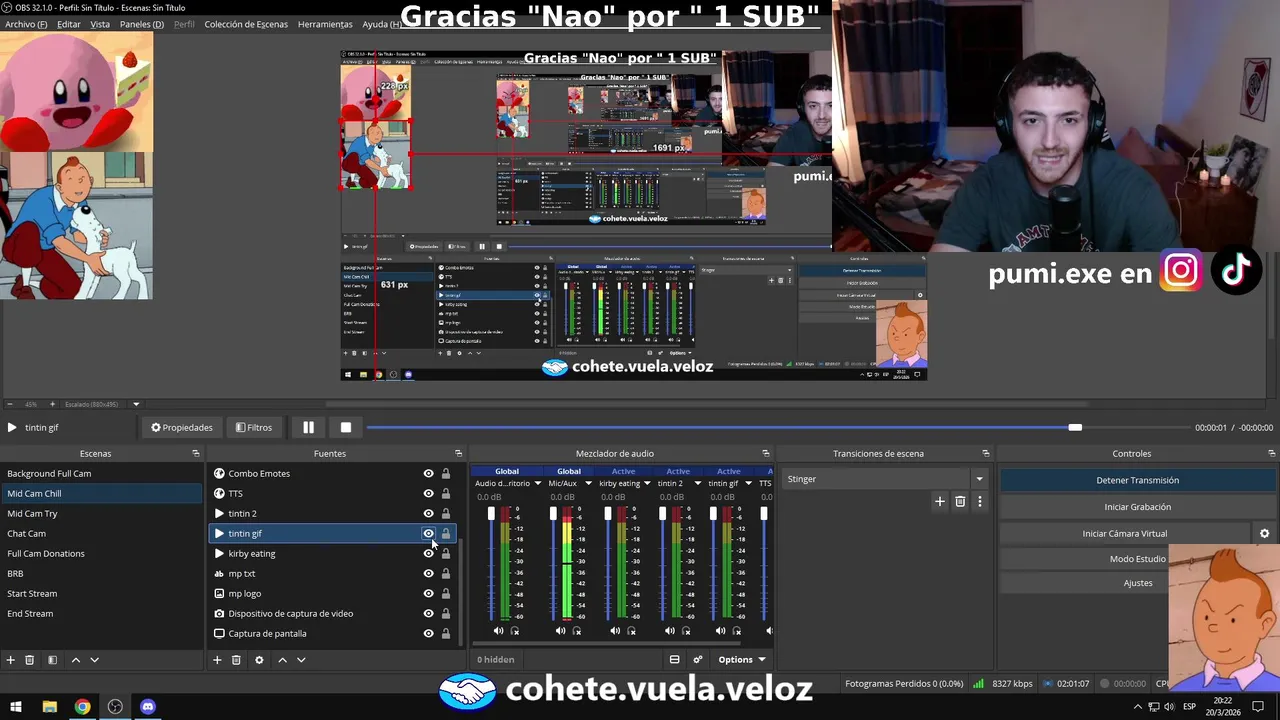Remove selected scene with the Escenas trash icon
This screenshot has width=1280, height=720.
click(x=30, y=660)
